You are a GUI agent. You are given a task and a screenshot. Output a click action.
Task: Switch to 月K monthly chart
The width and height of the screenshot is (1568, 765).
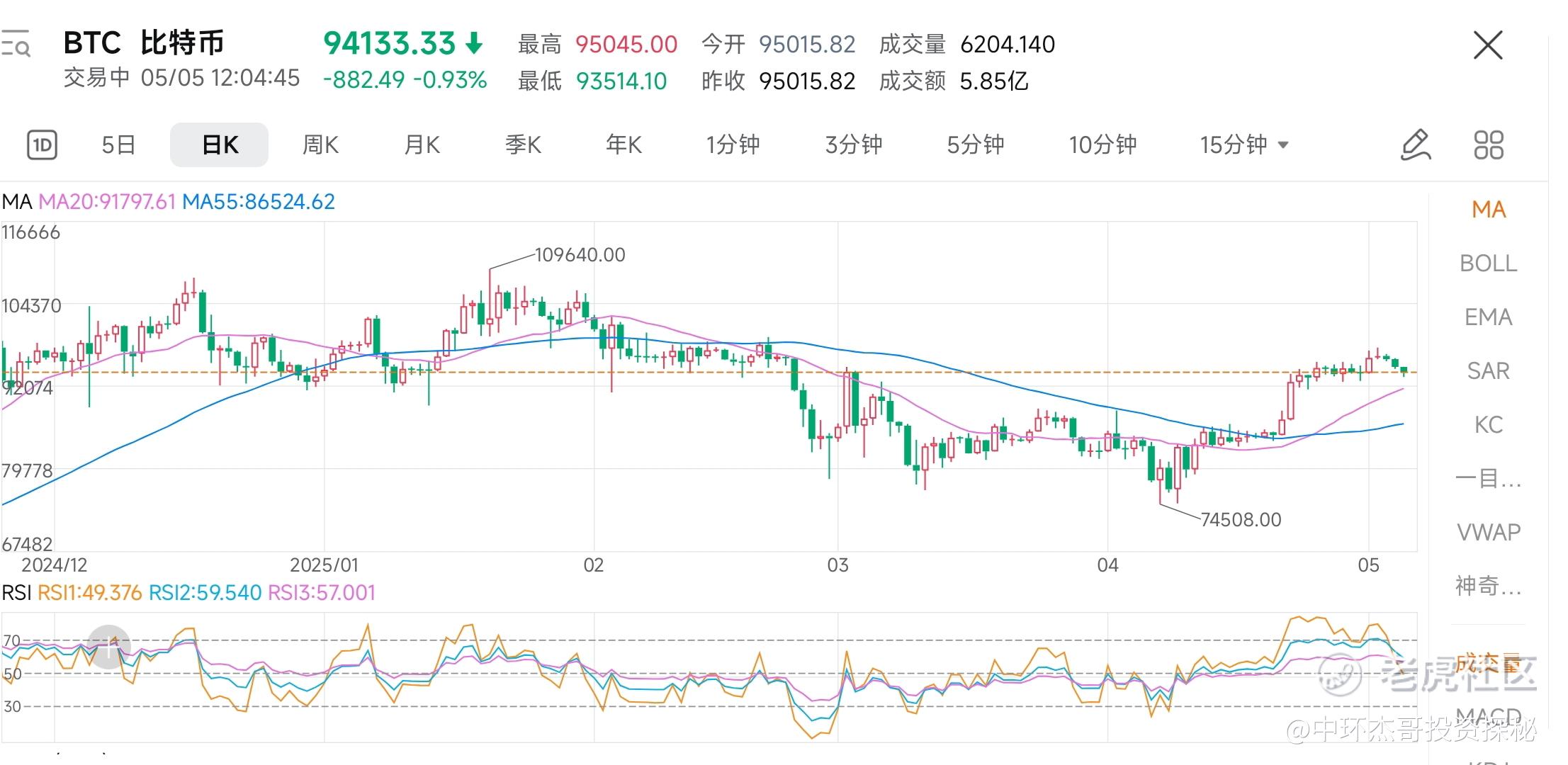pyautogui.click(x=422, y=145)
